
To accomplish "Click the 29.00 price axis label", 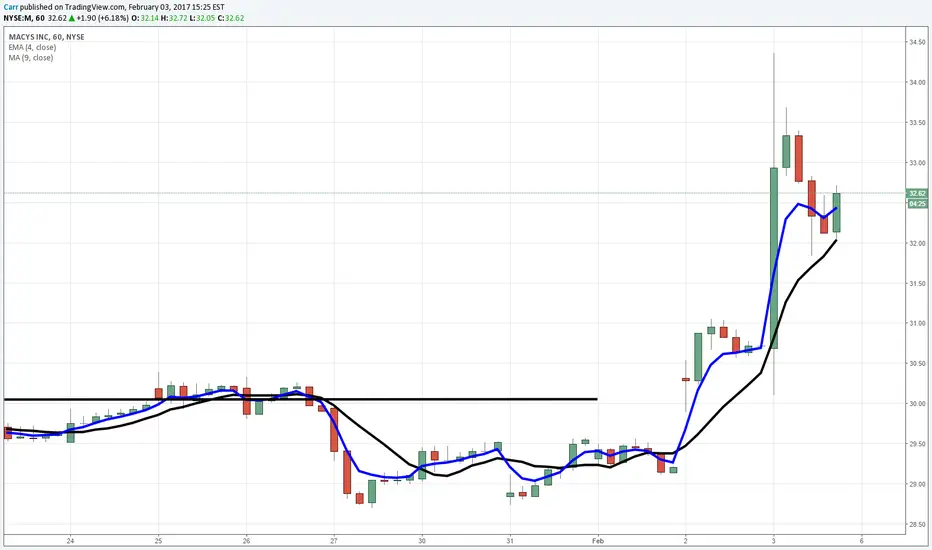I will pos(917,485).
